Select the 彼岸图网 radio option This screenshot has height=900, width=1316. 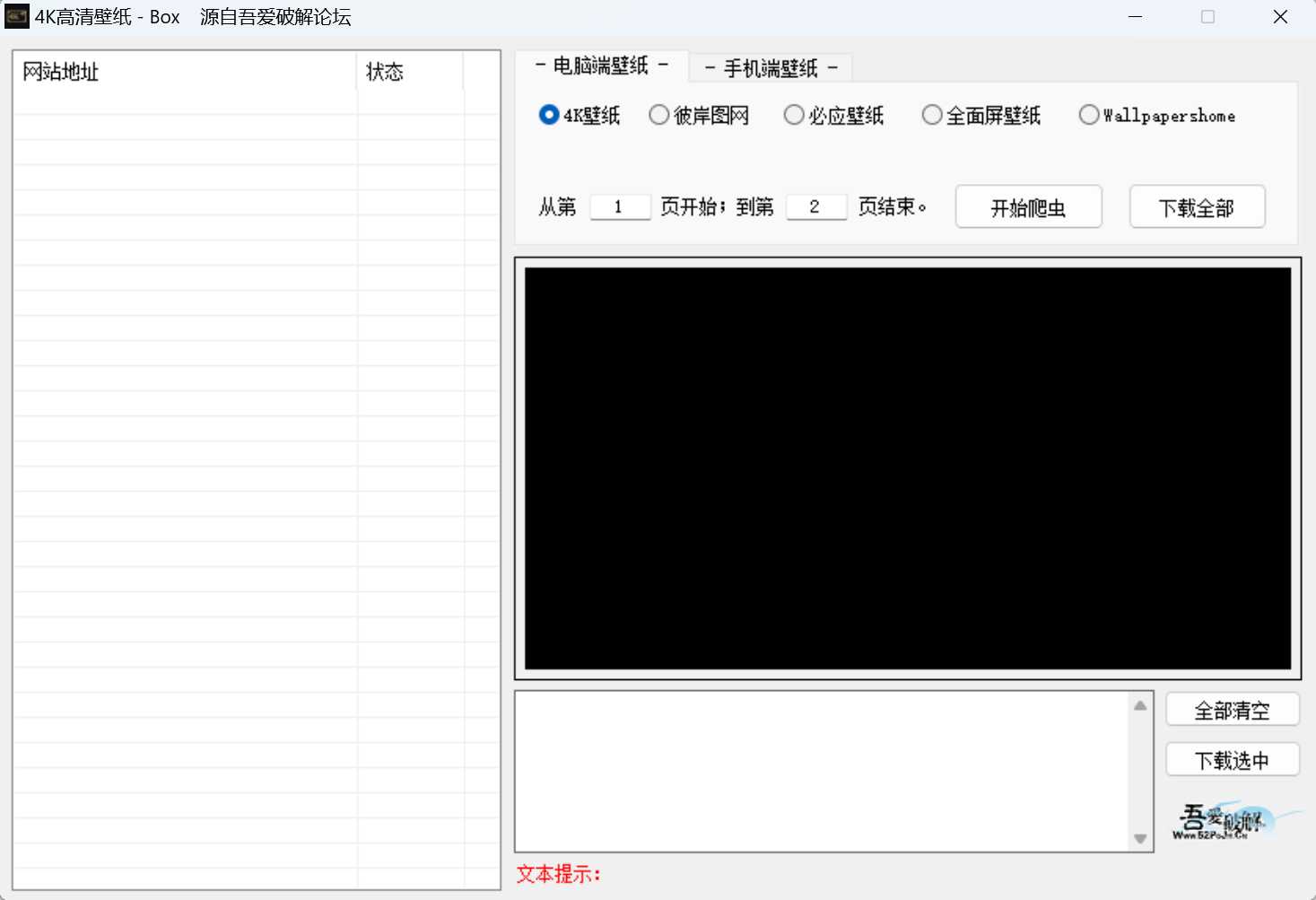coord(659,116)
